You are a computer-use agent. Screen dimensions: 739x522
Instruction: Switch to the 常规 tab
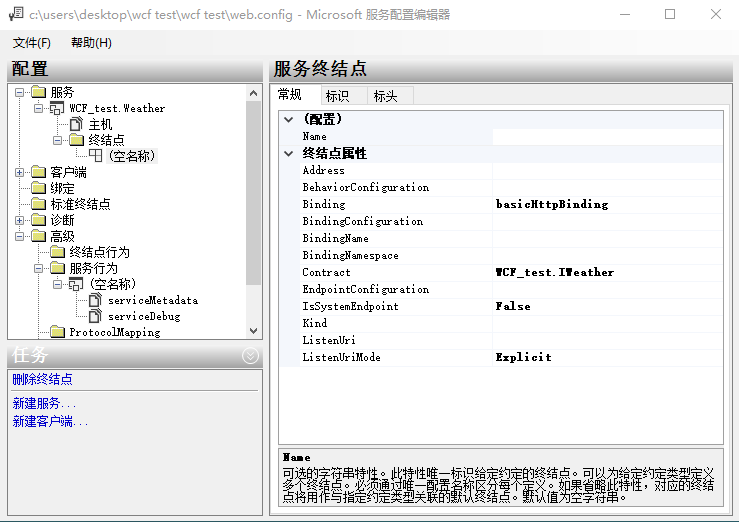(296, 95)
